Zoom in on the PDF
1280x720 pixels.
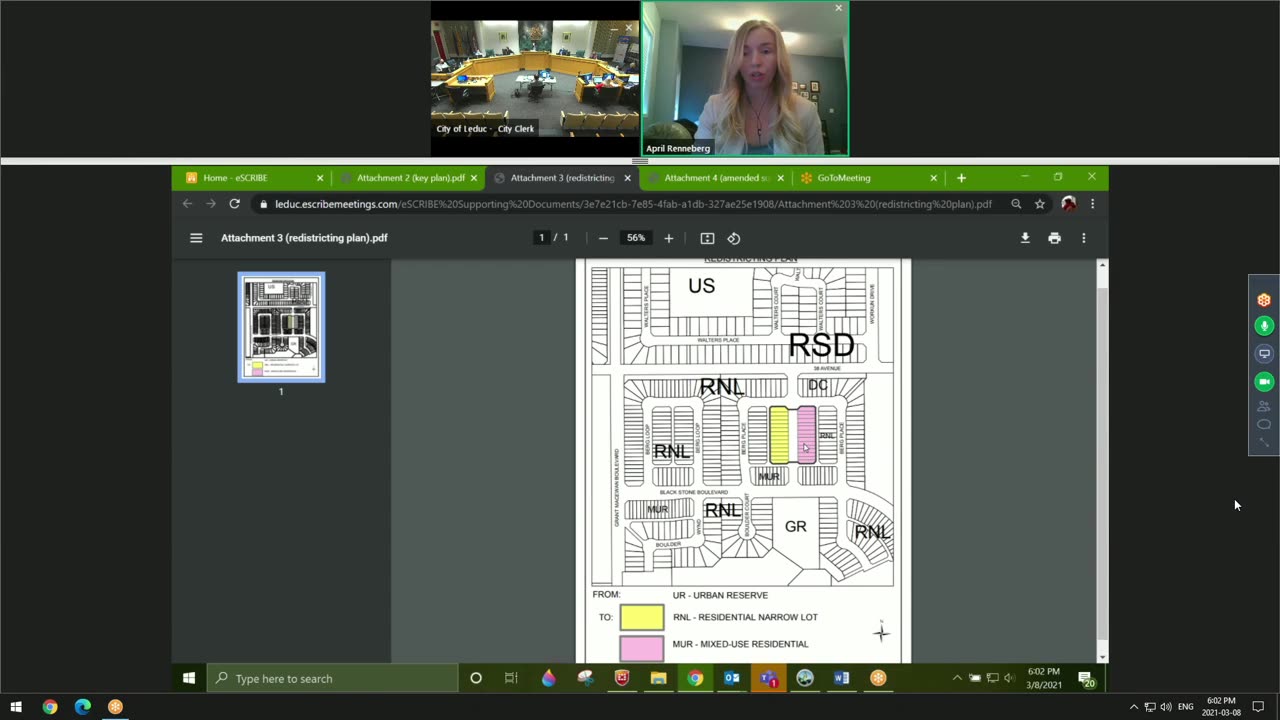(669, 238)
